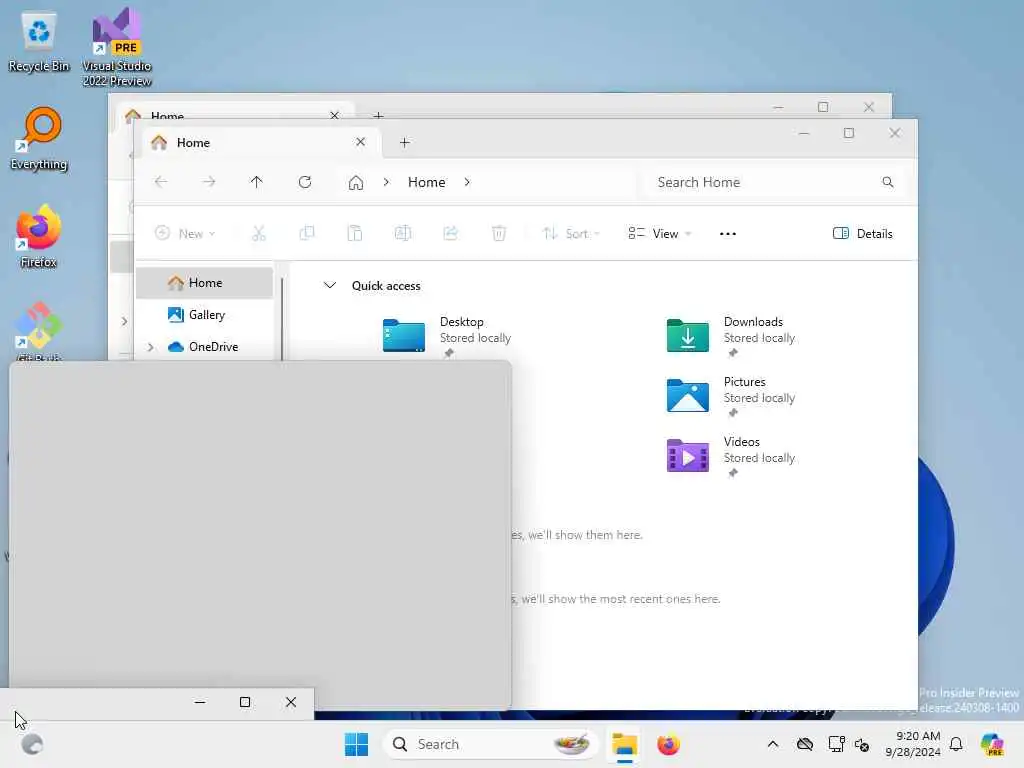Image resolution: width=1024 pixels, height=768 pixels.
Task: Click the taskbar Search box
Action: [490, 744]
